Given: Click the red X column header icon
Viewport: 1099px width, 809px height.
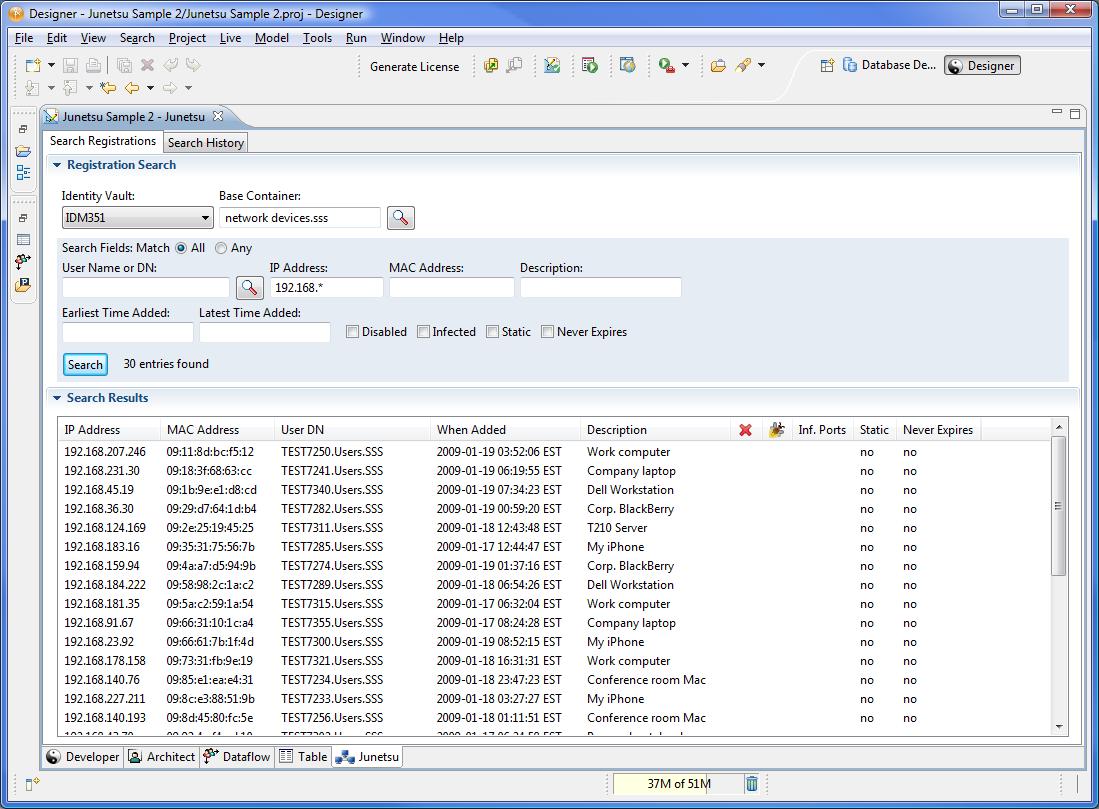Looking at the screenshot, I should 745,430.
